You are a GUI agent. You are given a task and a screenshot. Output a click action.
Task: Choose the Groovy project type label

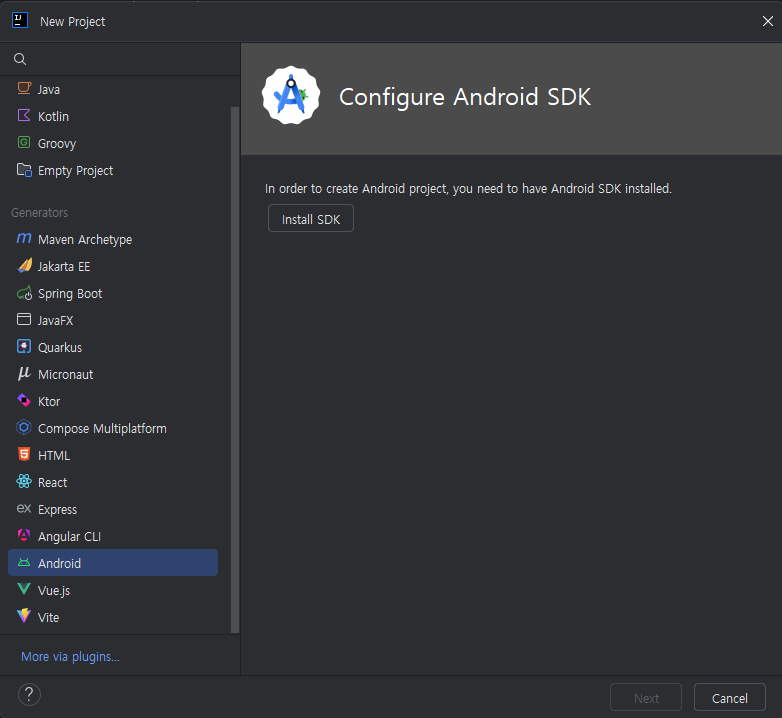tap(57, 144)
